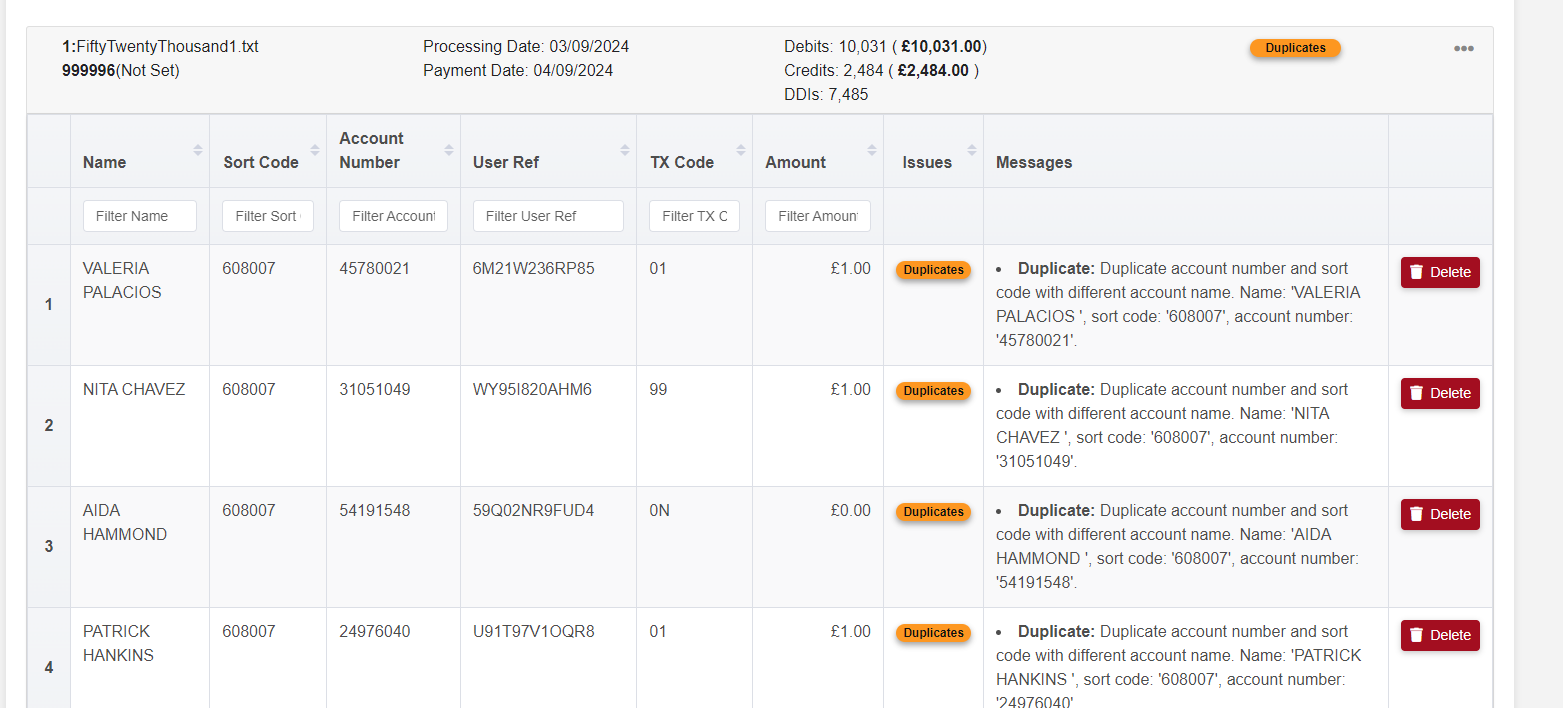The image size is (1563, 708).
Task: Sort by Issues column arrows
Action: [972, 150]
